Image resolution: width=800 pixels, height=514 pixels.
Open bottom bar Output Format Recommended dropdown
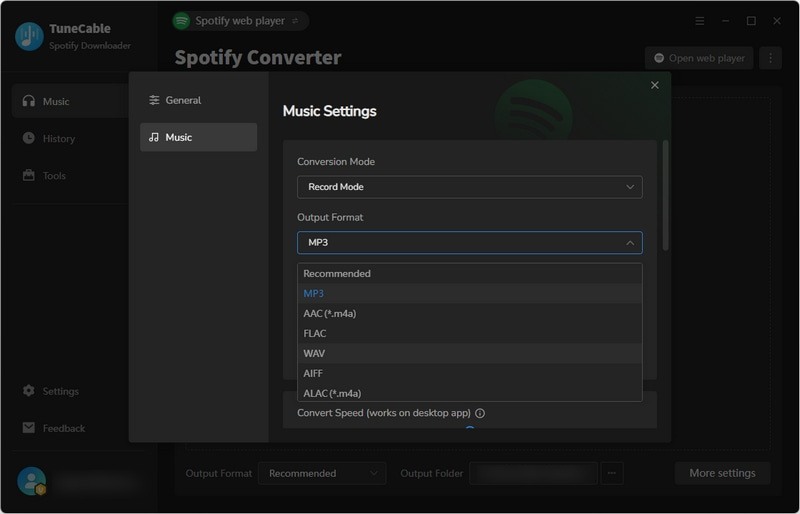[322, 473]
